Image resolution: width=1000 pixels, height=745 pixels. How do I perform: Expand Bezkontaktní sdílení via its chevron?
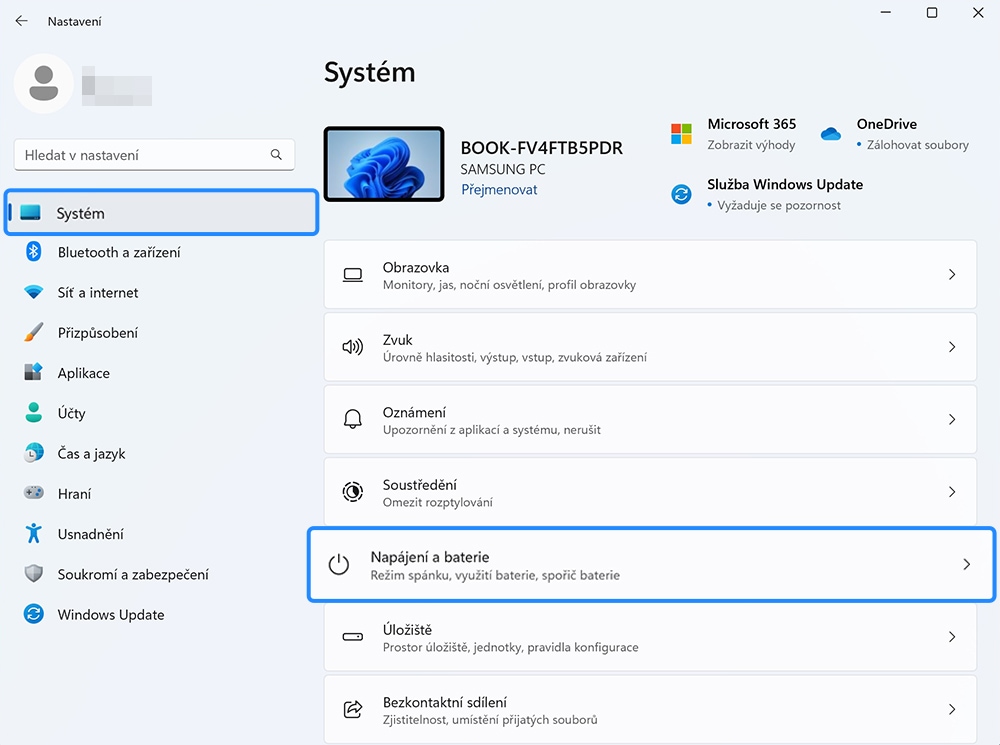[x=952, y=709]
